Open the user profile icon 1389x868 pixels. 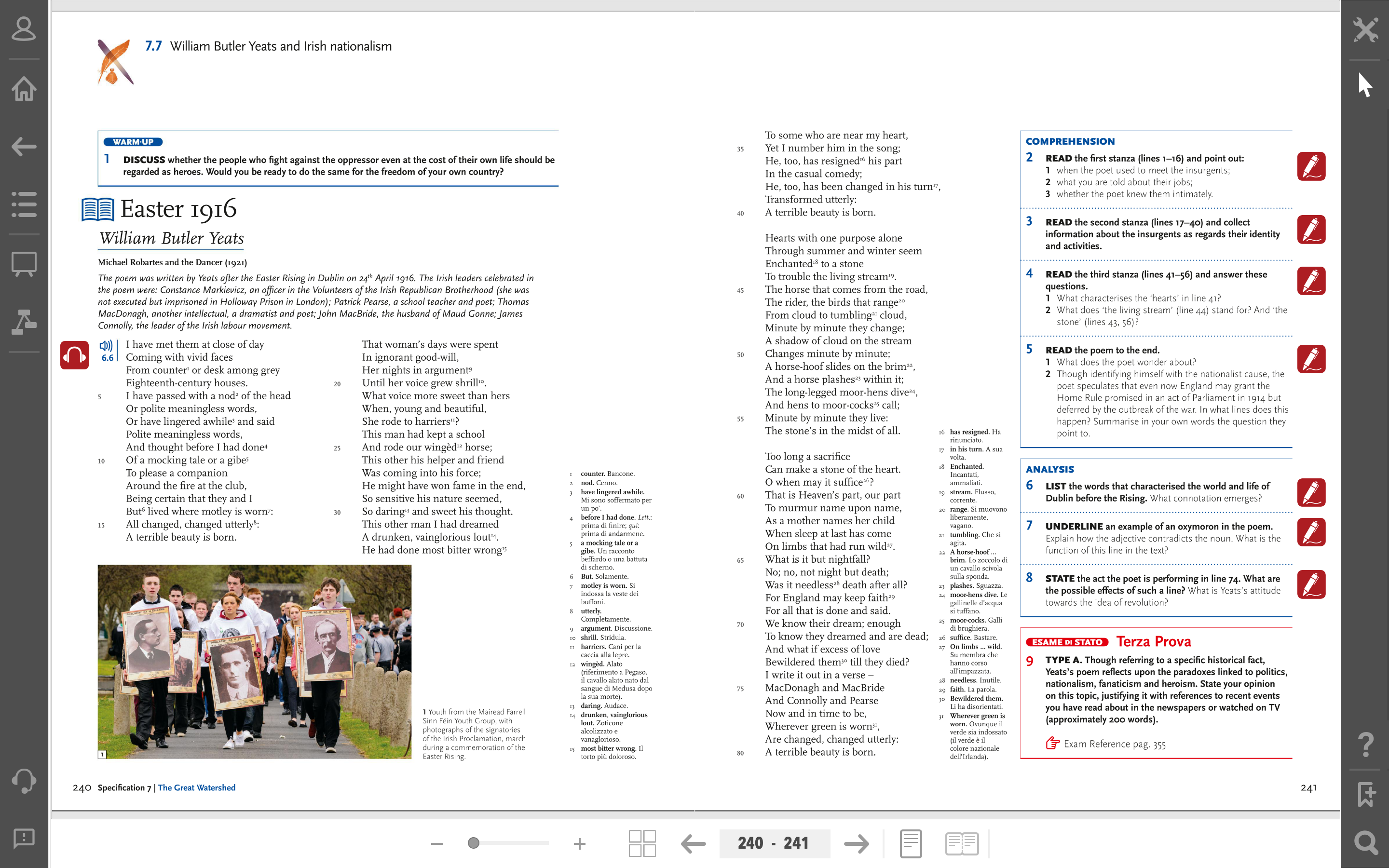(24, 29)
